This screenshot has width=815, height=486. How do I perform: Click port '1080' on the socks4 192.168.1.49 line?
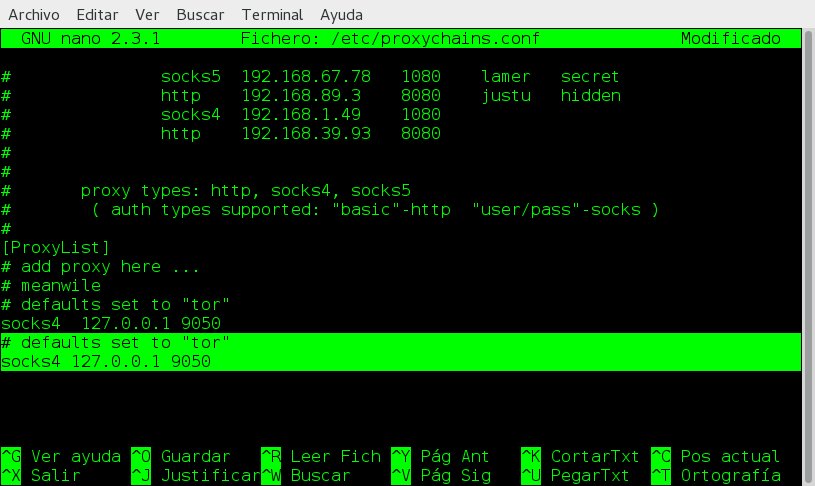pos(420,114)
